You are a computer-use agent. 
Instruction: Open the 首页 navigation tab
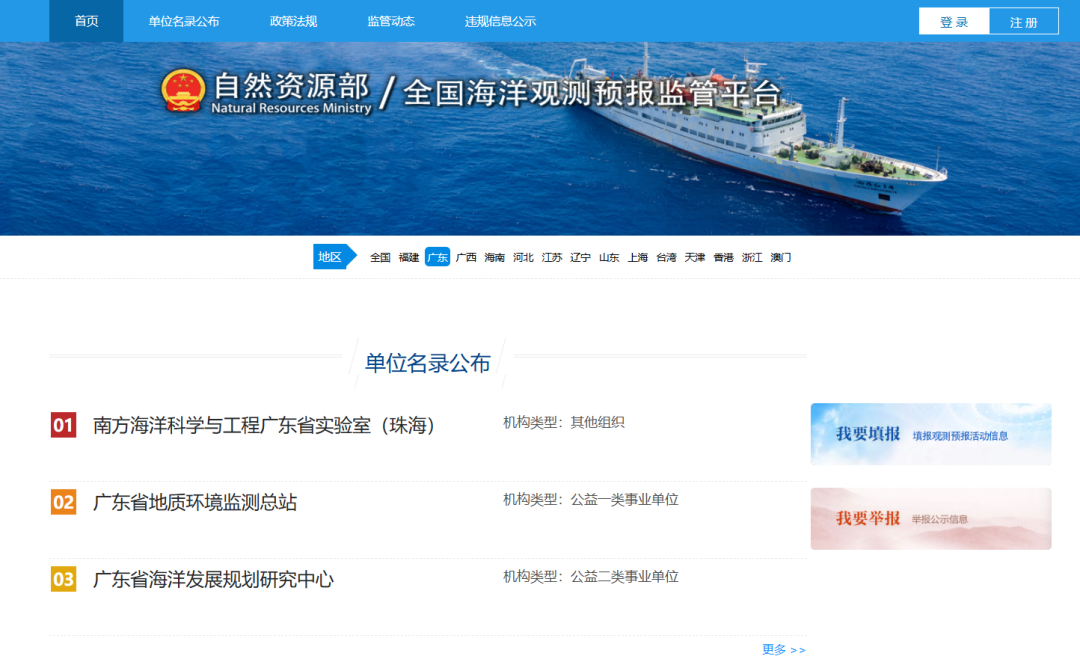pos(86,21)
